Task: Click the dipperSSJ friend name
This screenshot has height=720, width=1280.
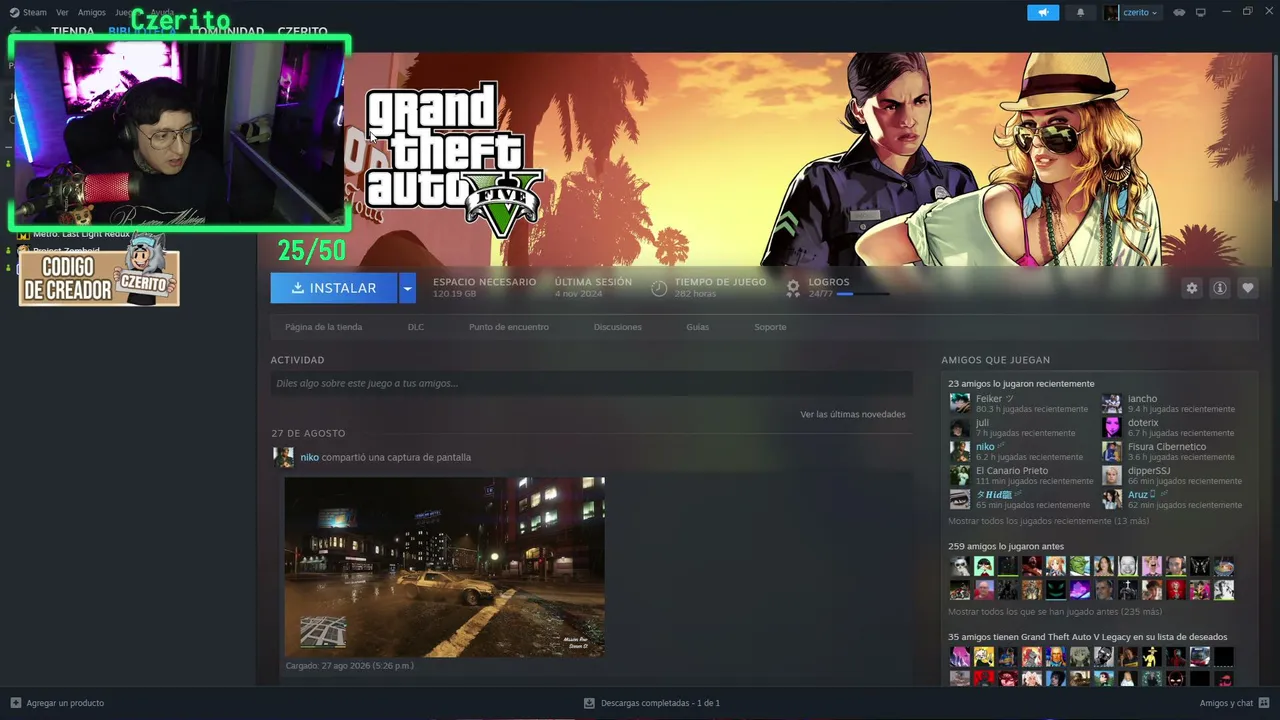Action: pyautogui.click(x=1149, y=470)
